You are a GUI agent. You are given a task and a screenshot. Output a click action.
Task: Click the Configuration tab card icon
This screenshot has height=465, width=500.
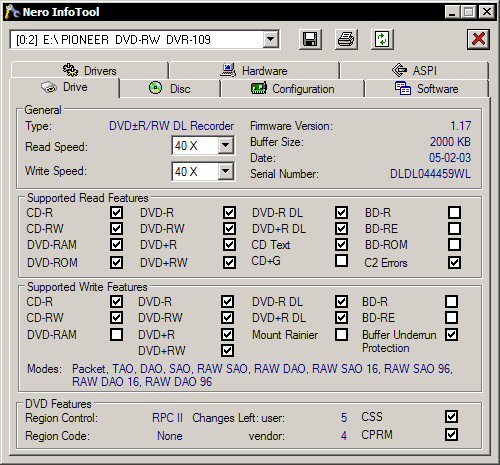point(259,89)
